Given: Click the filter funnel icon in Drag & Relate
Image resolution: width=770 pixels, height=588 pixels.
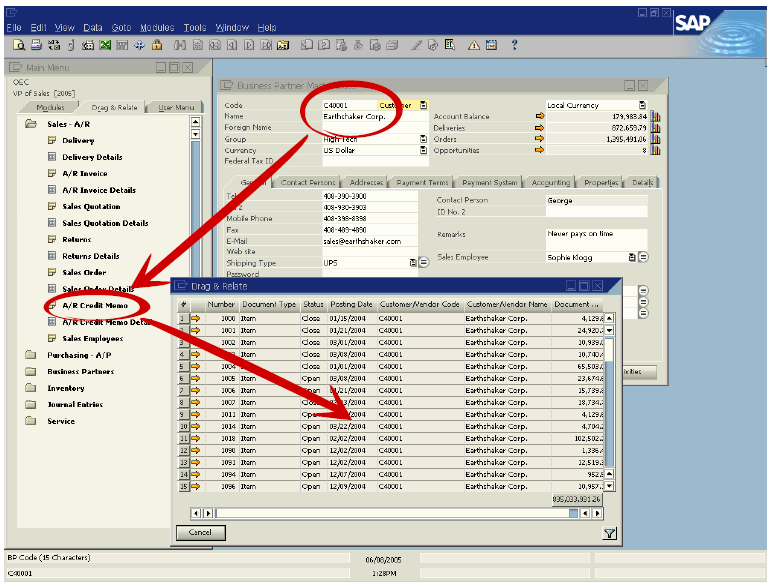Looking at the screenshot, I should [x=609, y=533].
